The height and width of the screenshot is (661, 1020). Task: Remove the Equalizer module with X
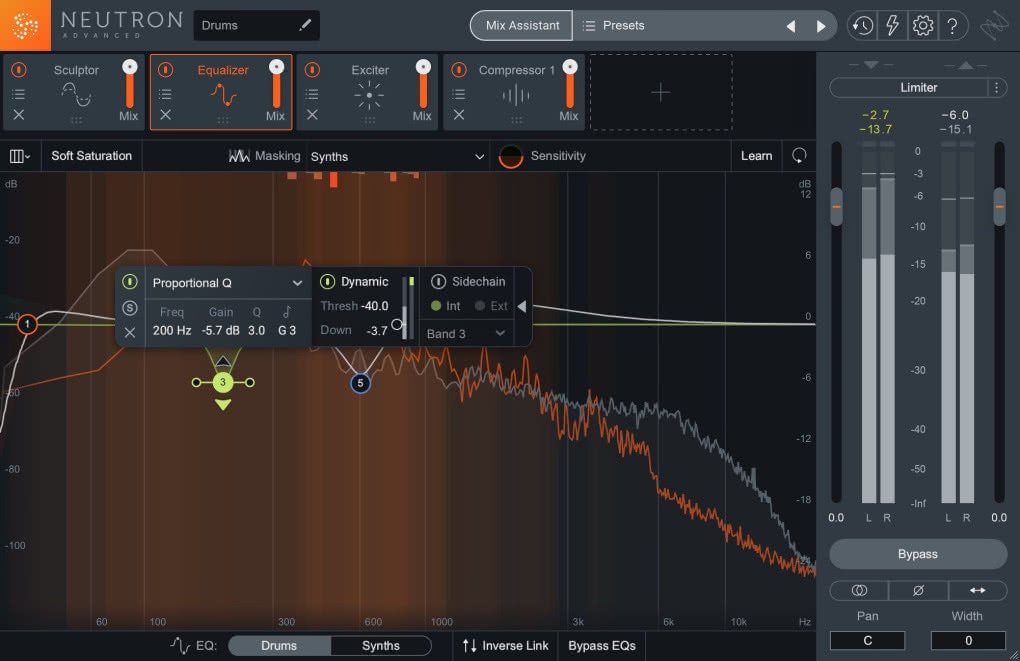(x=165, y=115)
